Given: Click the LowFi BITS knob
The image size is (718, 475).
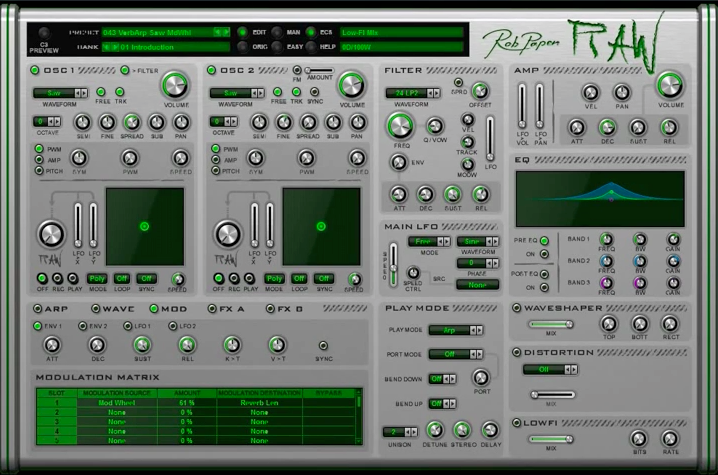Looking at the screenshot, I should [x=639, y=438].
